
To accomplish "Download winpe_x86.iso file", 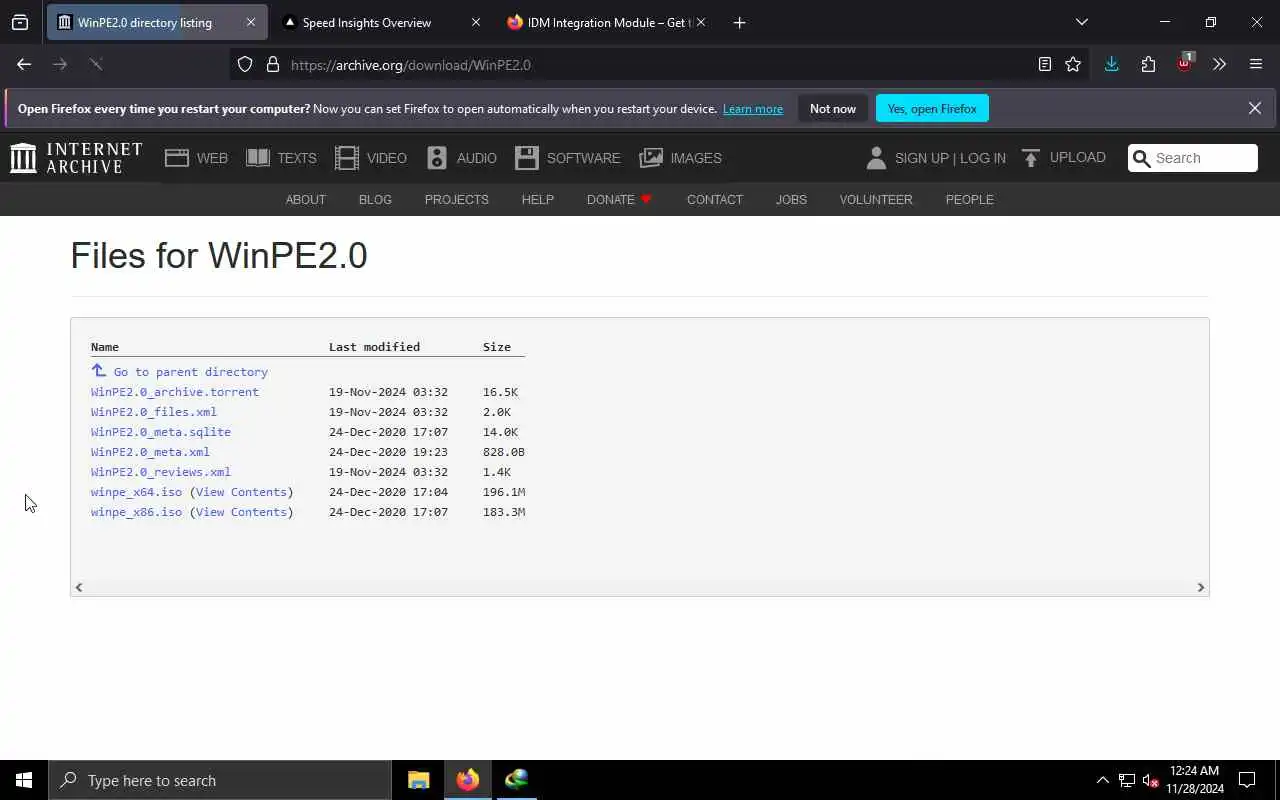I will pyautogui.click(x=136, y=512).
